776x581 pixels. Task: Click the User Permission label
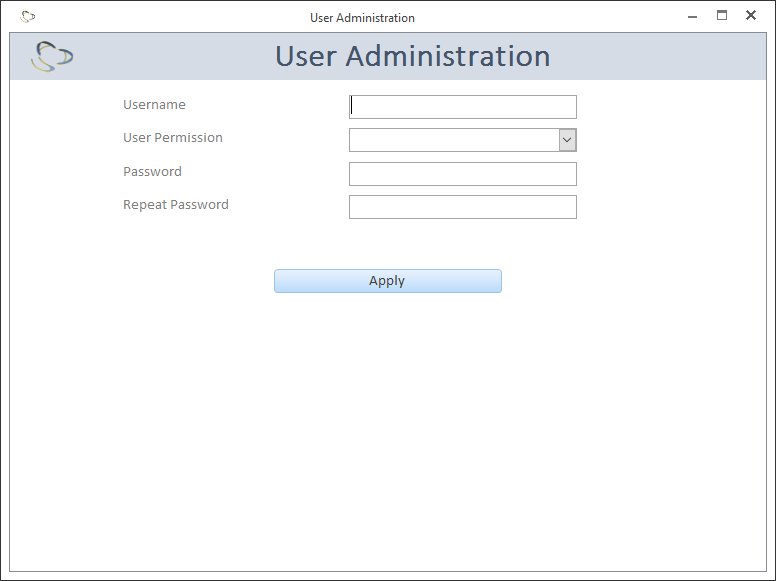pyautogui.click(x=173, y=138)
